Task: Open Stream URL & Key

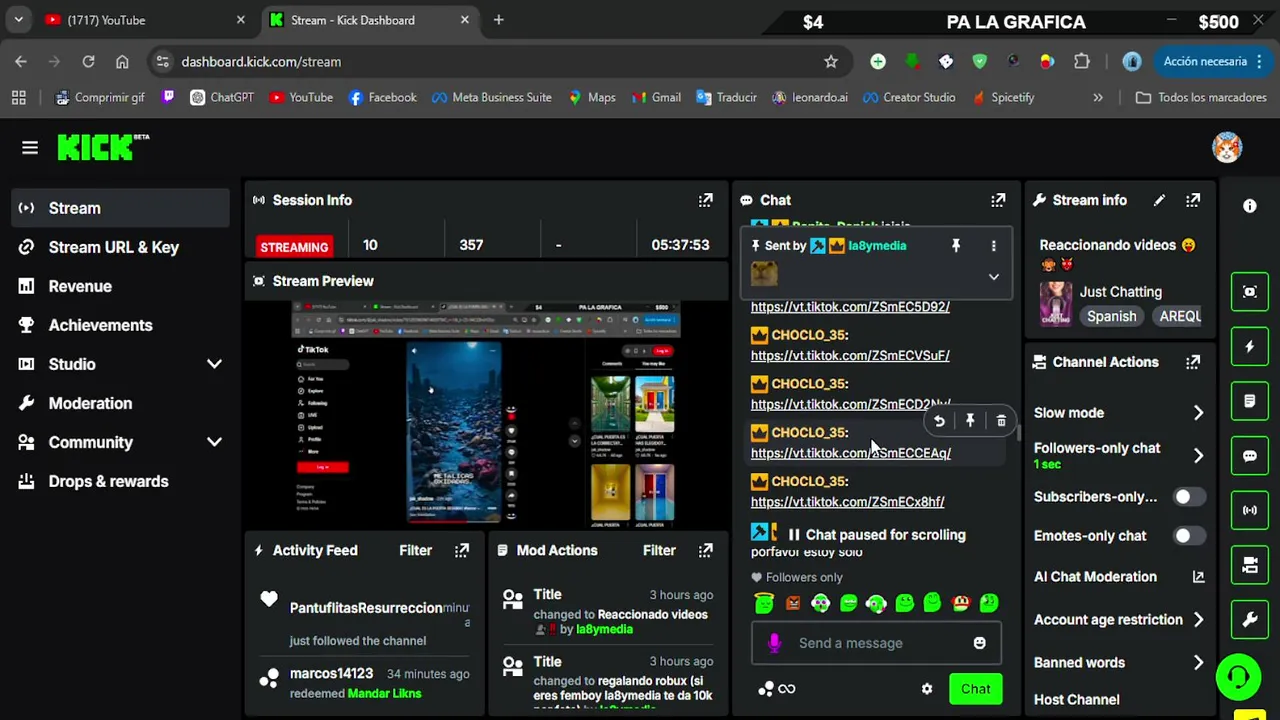Action: [x=120, y=247]
